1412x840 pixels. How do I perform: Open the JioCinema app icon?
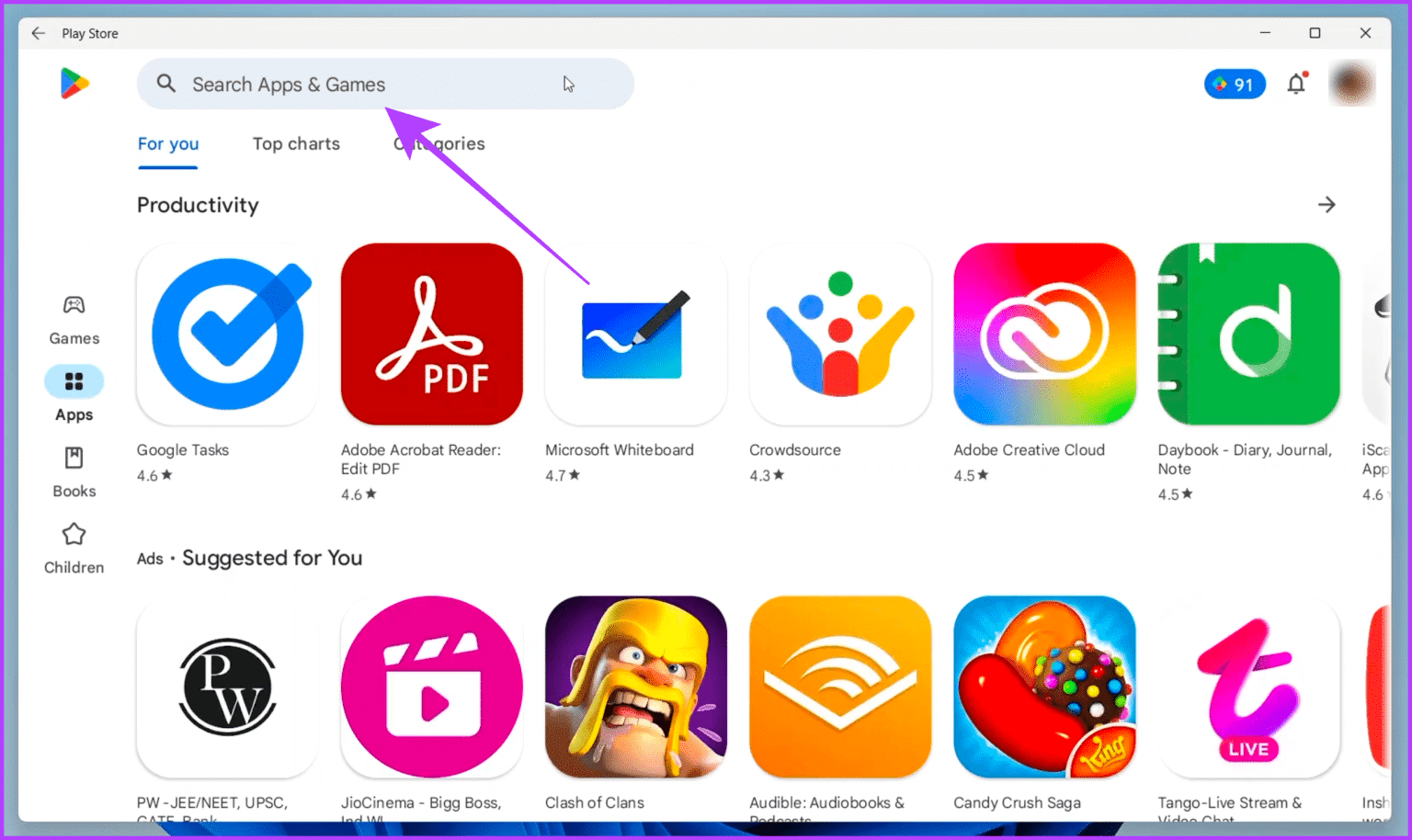[x=432, y=687]
